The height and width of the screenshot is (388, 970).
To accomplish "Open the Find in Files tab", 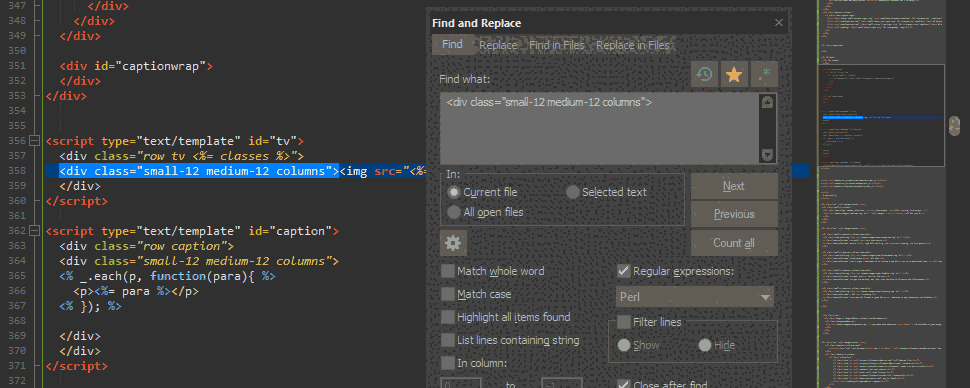I will (557, 45).
